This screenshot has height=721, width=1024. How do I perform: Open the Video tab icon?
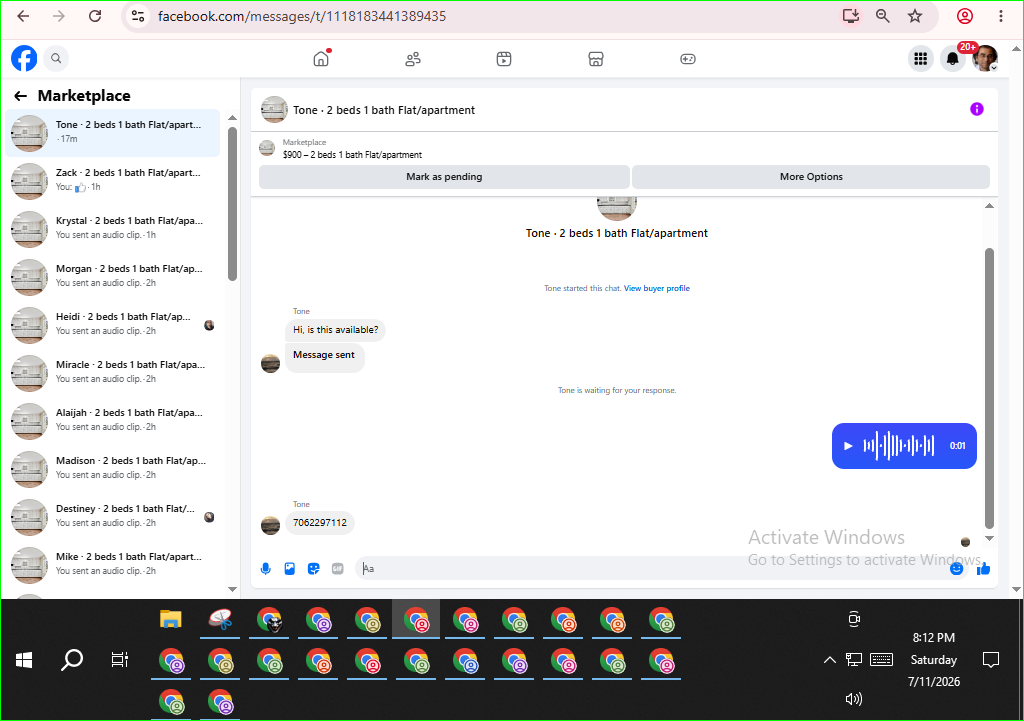point(504,59)
